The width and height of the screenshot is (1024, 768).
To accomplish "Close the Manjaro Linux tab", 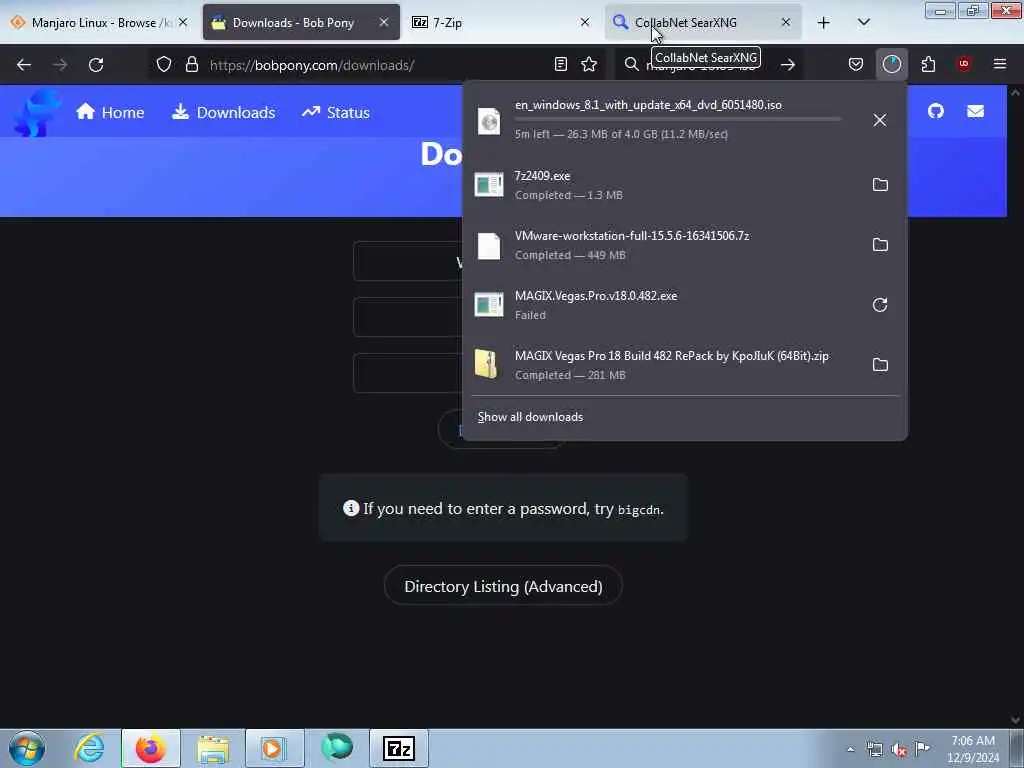I will [184, 23].
